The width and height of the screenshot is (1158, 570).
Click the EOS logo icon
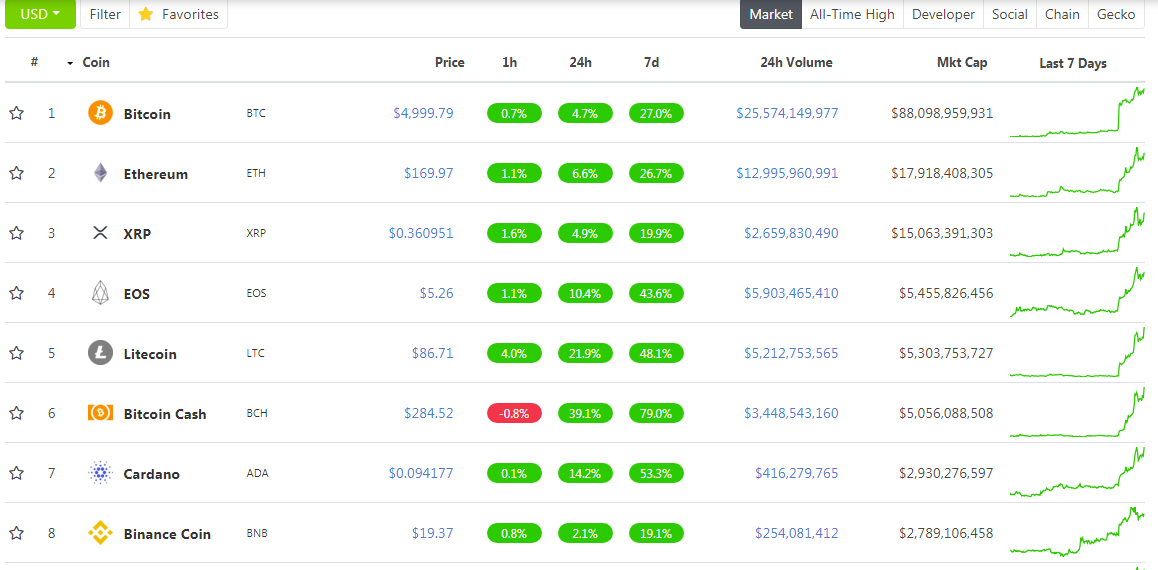tap(100, 293)
